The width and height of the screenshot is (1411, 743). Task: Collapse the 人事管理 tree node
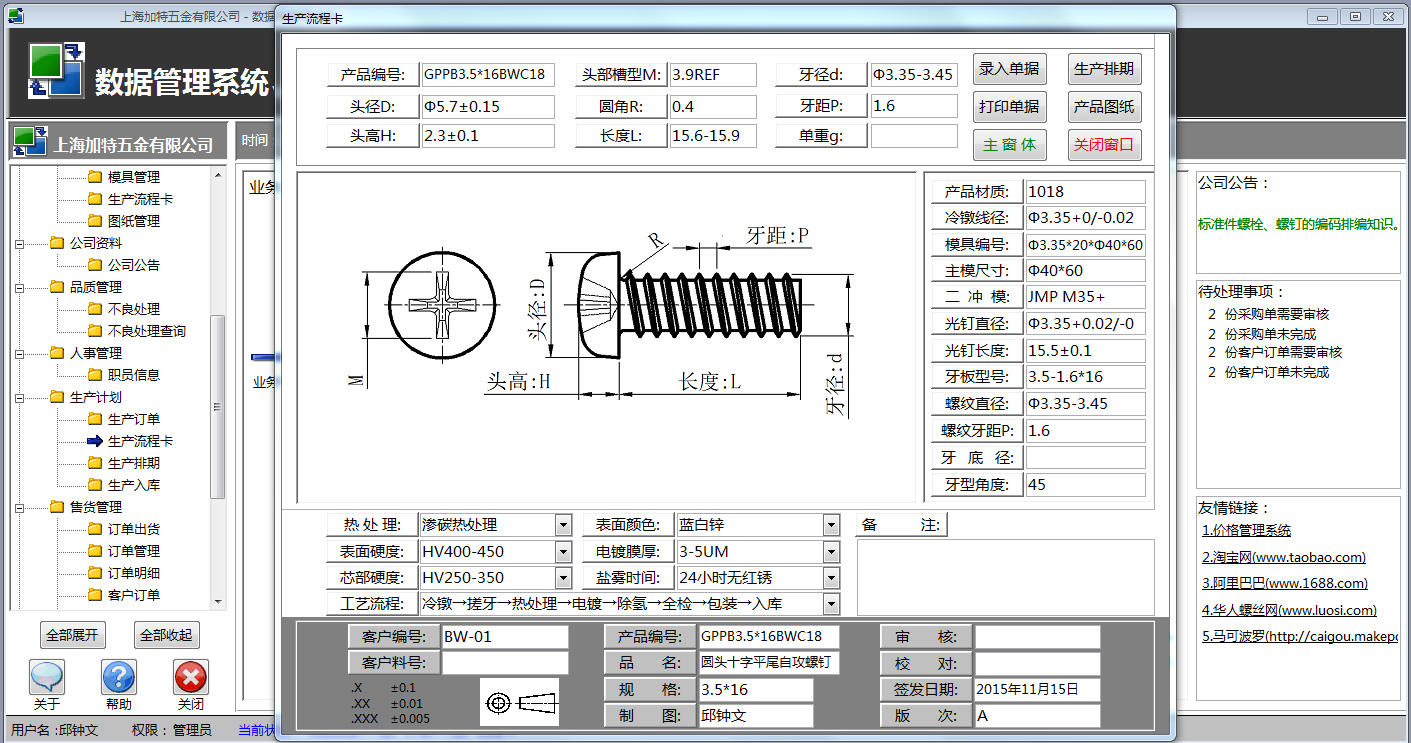[19, 353]
